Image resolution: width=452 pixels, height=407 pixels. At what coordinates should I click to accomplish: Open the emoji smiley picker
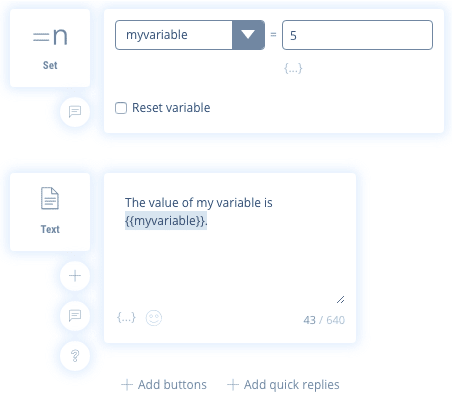tap(154, 318)
